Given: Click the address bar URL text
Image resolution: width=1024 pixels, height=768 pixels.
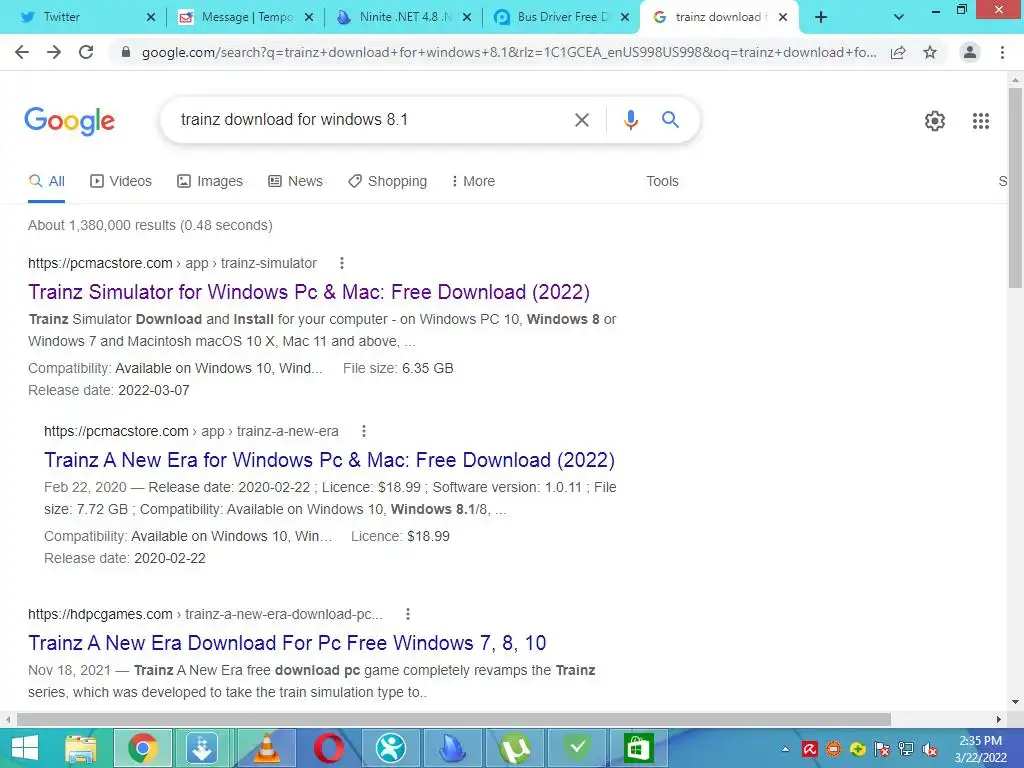Looking at the screenshot, I should click(509, 52).
